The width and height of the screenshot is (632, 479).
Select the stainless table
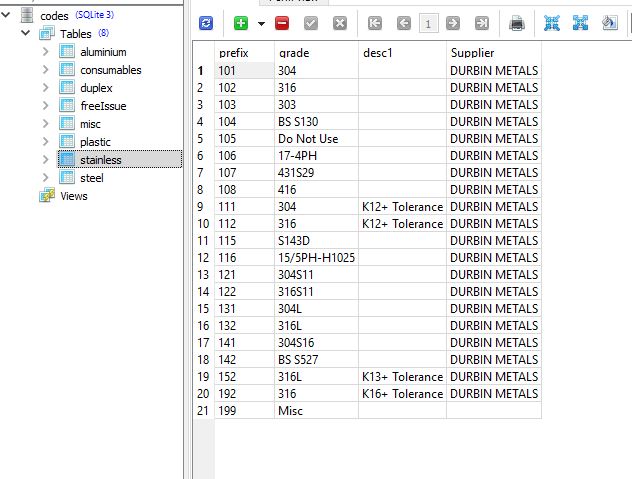101,160
